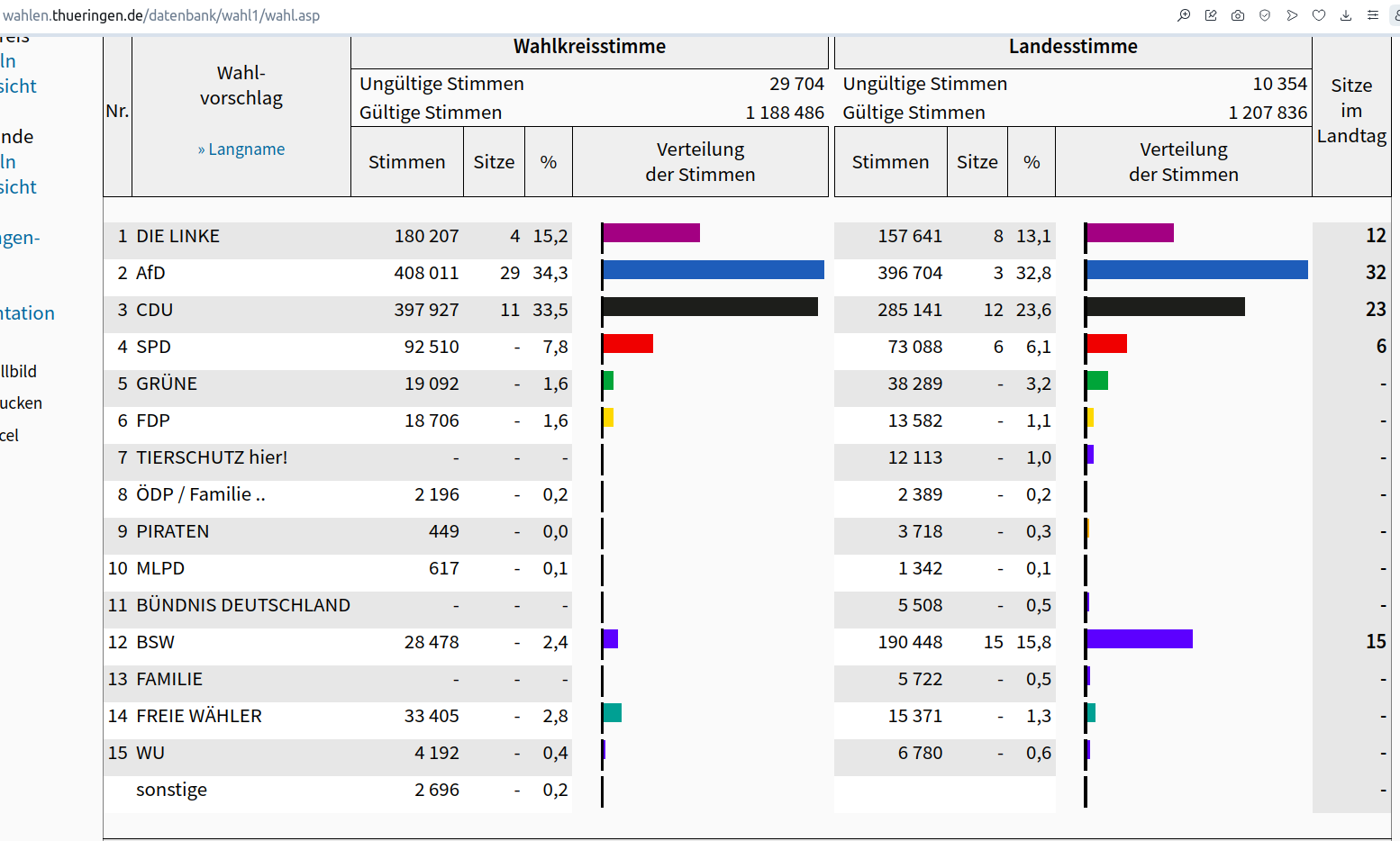This screenshot has width=1400, height=841.
Task: Click the blue AfD Wahlkreisstimme bar
Action: tap(714, 269)
